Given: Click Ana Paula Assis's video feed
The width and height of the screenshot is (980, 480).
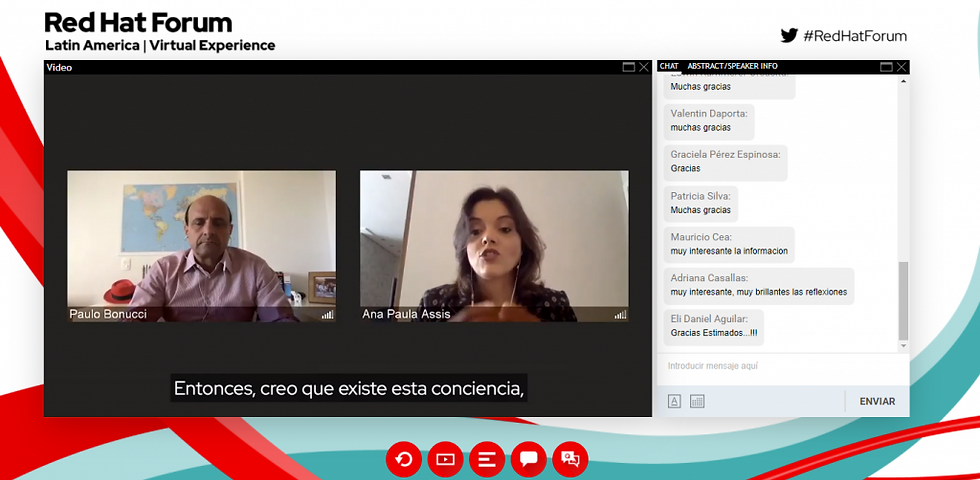Looking at the screenshot, I should coord(494,246).
